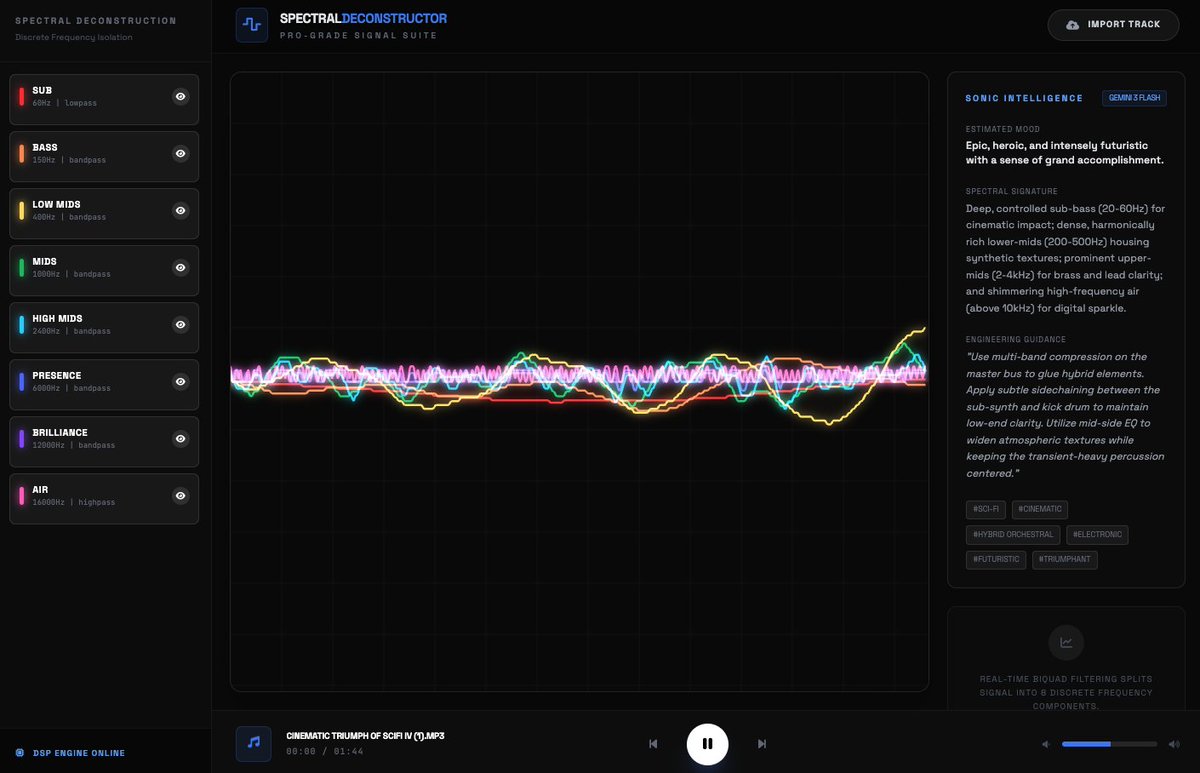
Task: Hide the PRESENCE band waveform
Action: tap(180, 381)
